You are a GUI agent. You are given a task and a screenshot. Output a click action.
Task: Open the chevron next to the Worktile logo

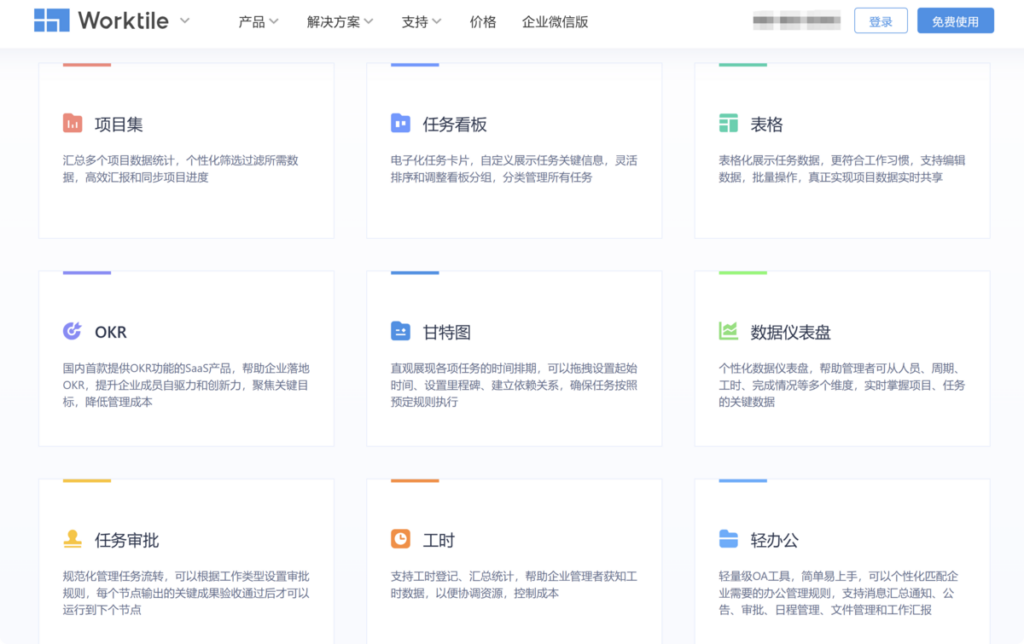pos(183,22)
